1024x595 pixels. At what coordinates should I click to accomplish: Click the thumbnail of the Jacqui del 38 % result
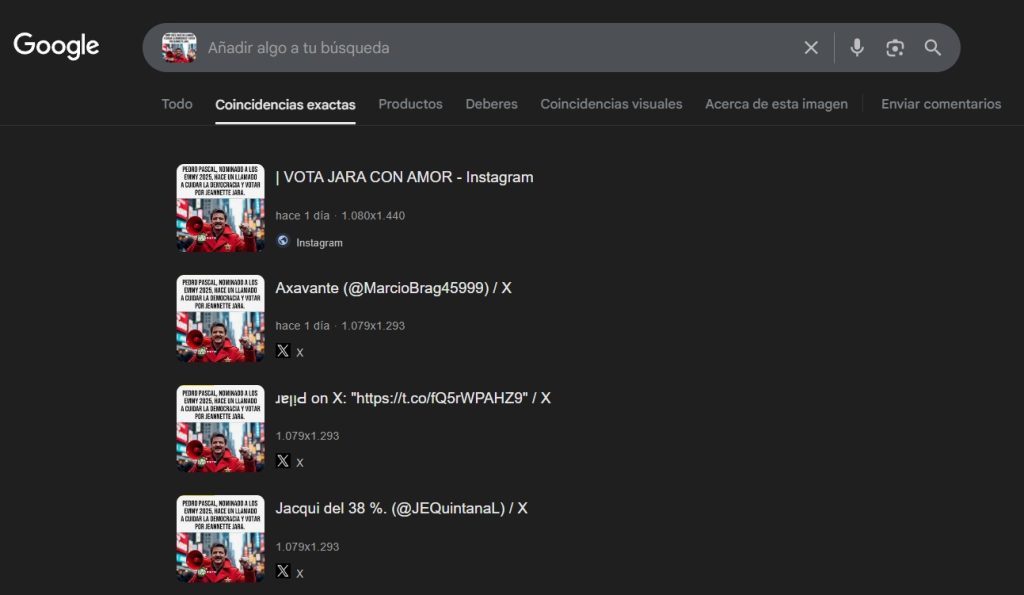(x=221, y=539)
